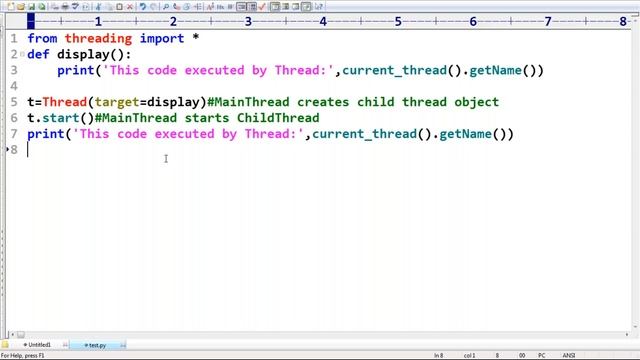Undo last edit
The height and width of the screenshot is (360, 640).
pyautogui.click(x=142, y=7)
